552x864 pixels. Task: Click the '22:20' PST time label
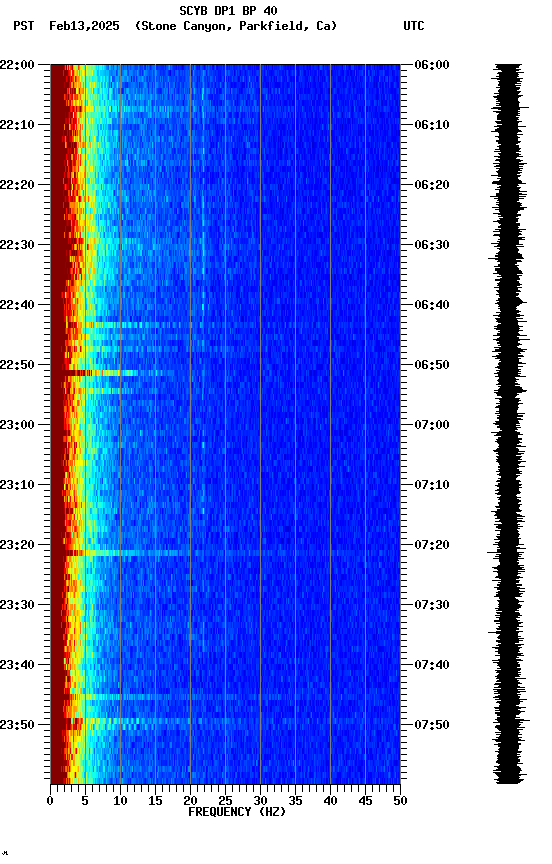tap(17, 185)
